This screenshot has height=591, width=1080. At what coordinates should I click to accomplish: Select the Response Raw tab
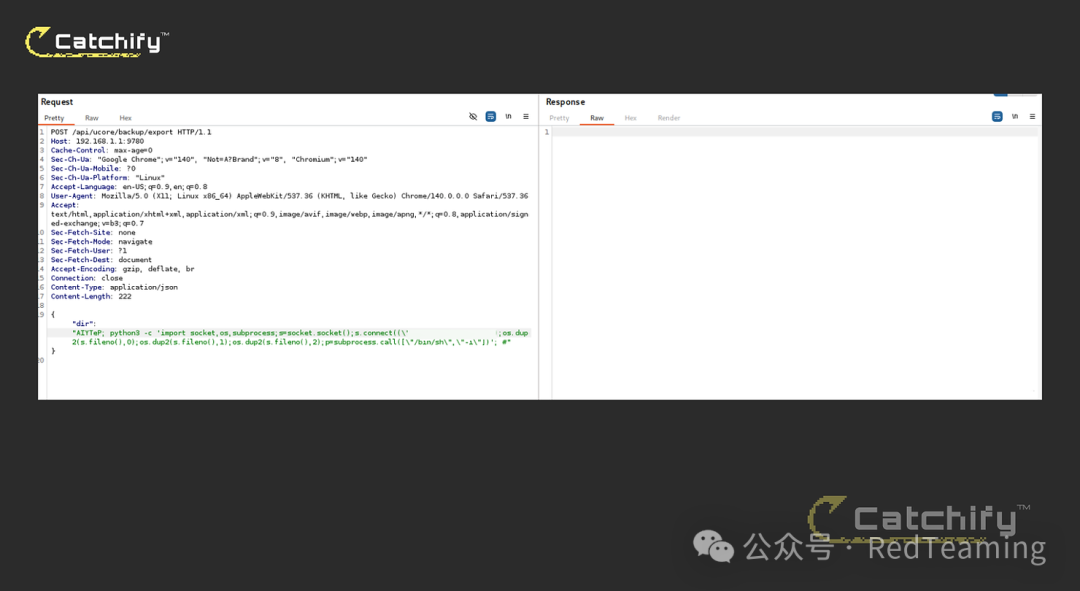click(x=597, y=118)
